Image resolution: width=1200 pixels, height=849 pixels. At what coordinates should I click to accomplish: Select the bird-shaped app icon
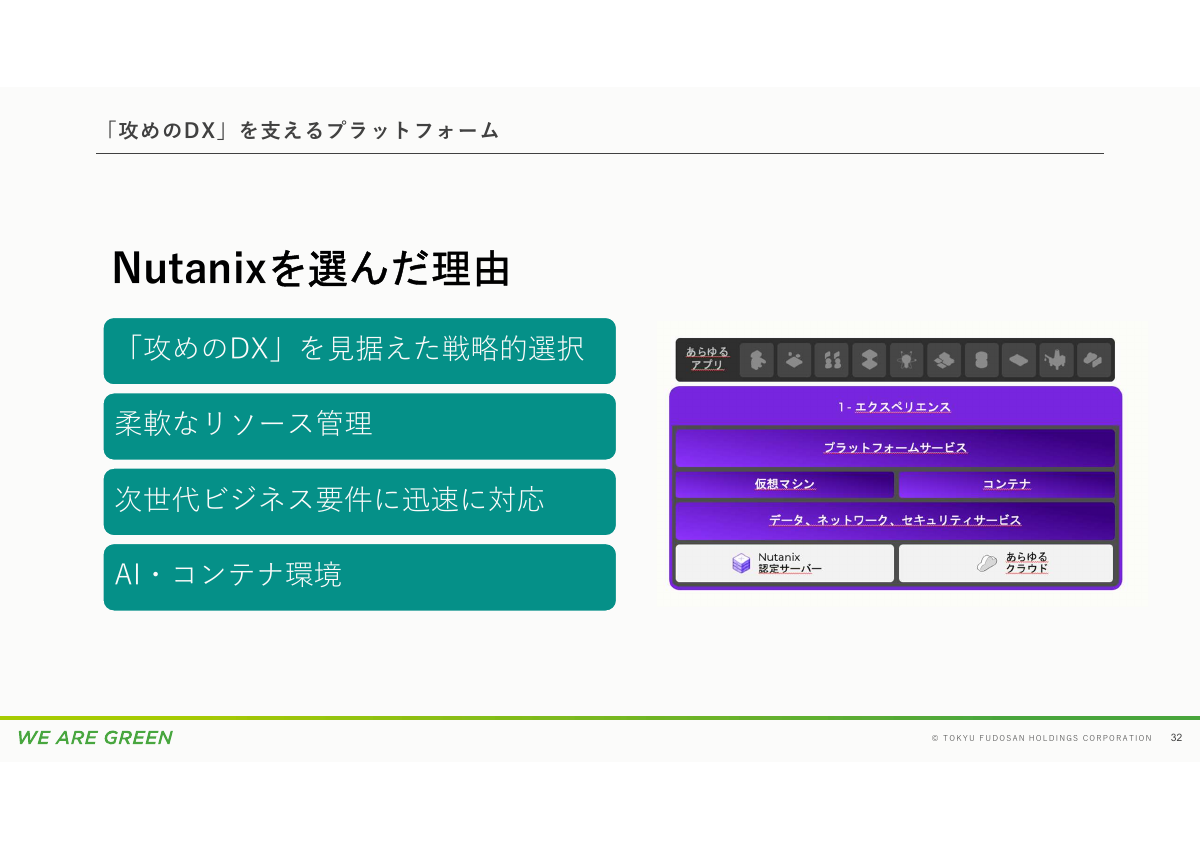pos(1056,360)
